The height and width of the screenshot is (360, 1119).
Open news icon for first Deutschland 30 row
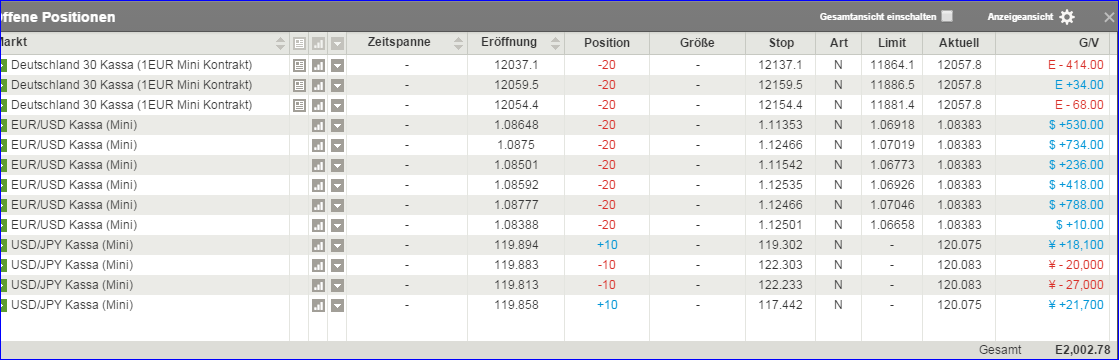(x=300, y=65)
